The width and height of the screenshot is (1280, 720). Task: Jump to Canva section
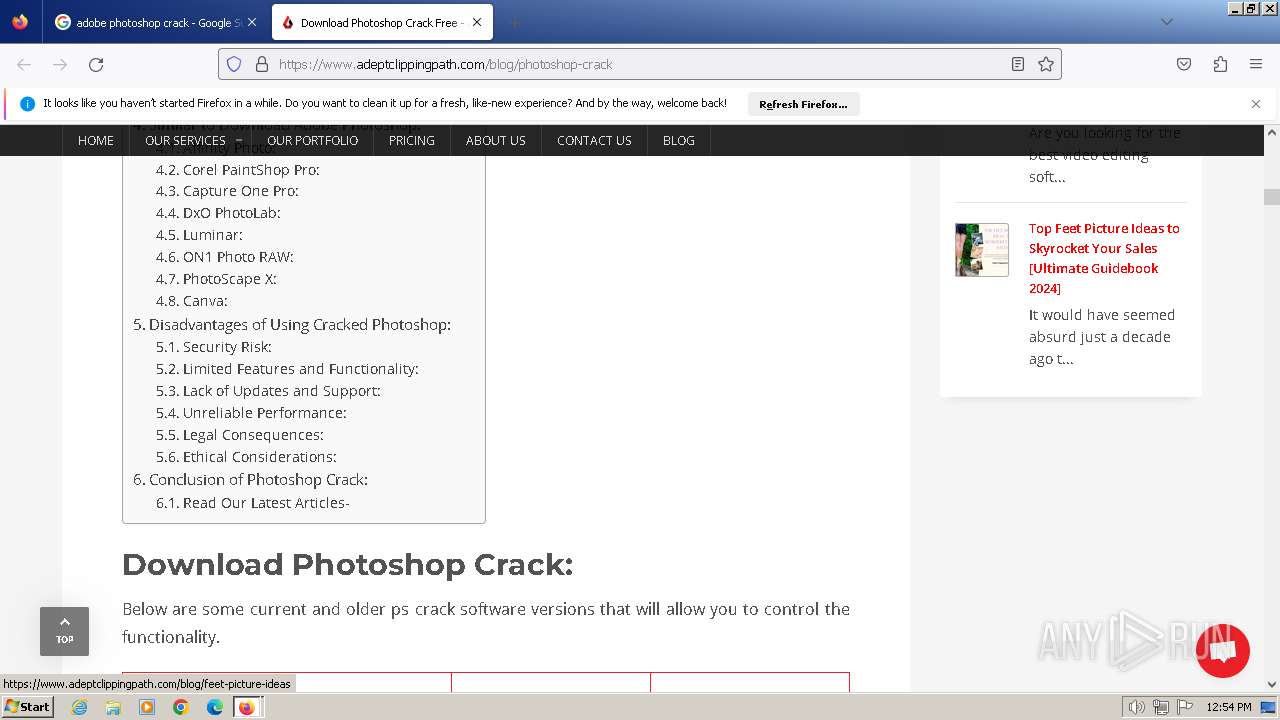coord(192,301)
